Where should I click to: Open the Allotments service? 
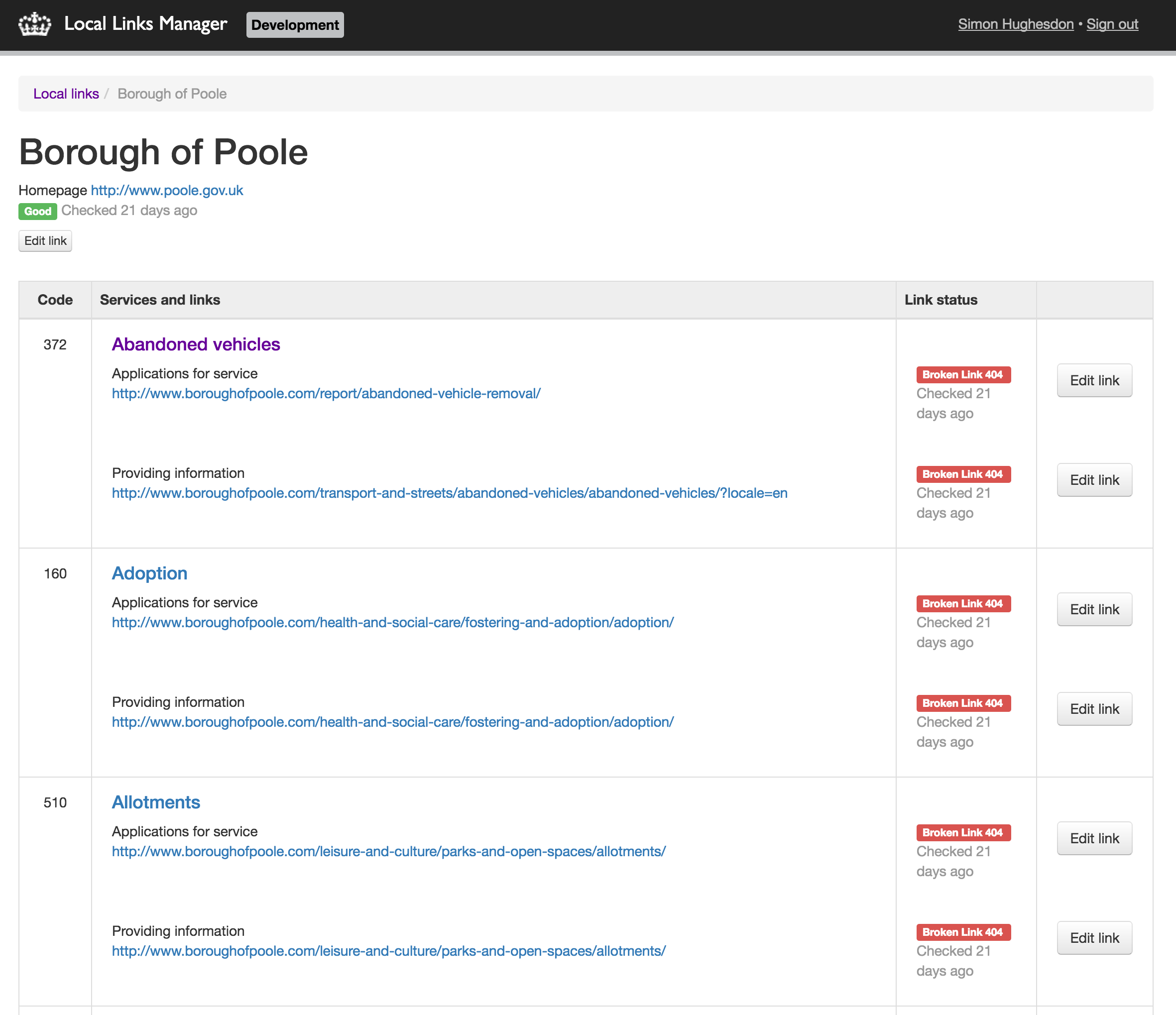tap(156, 802)
